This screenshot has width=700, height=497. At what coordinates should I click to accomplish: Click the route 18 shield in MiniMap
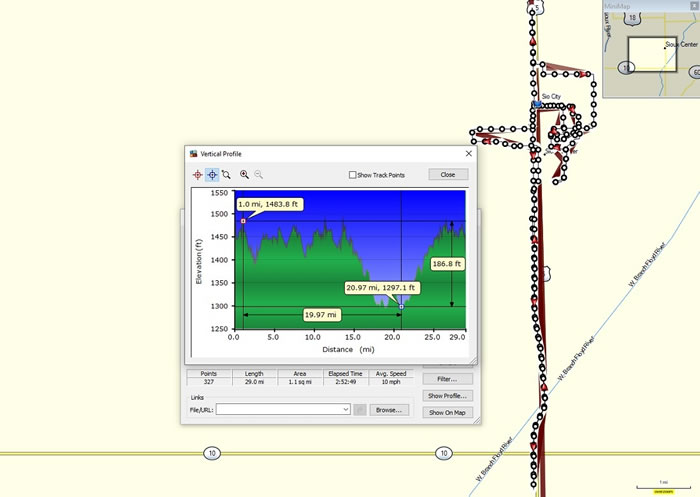[632, 18]
